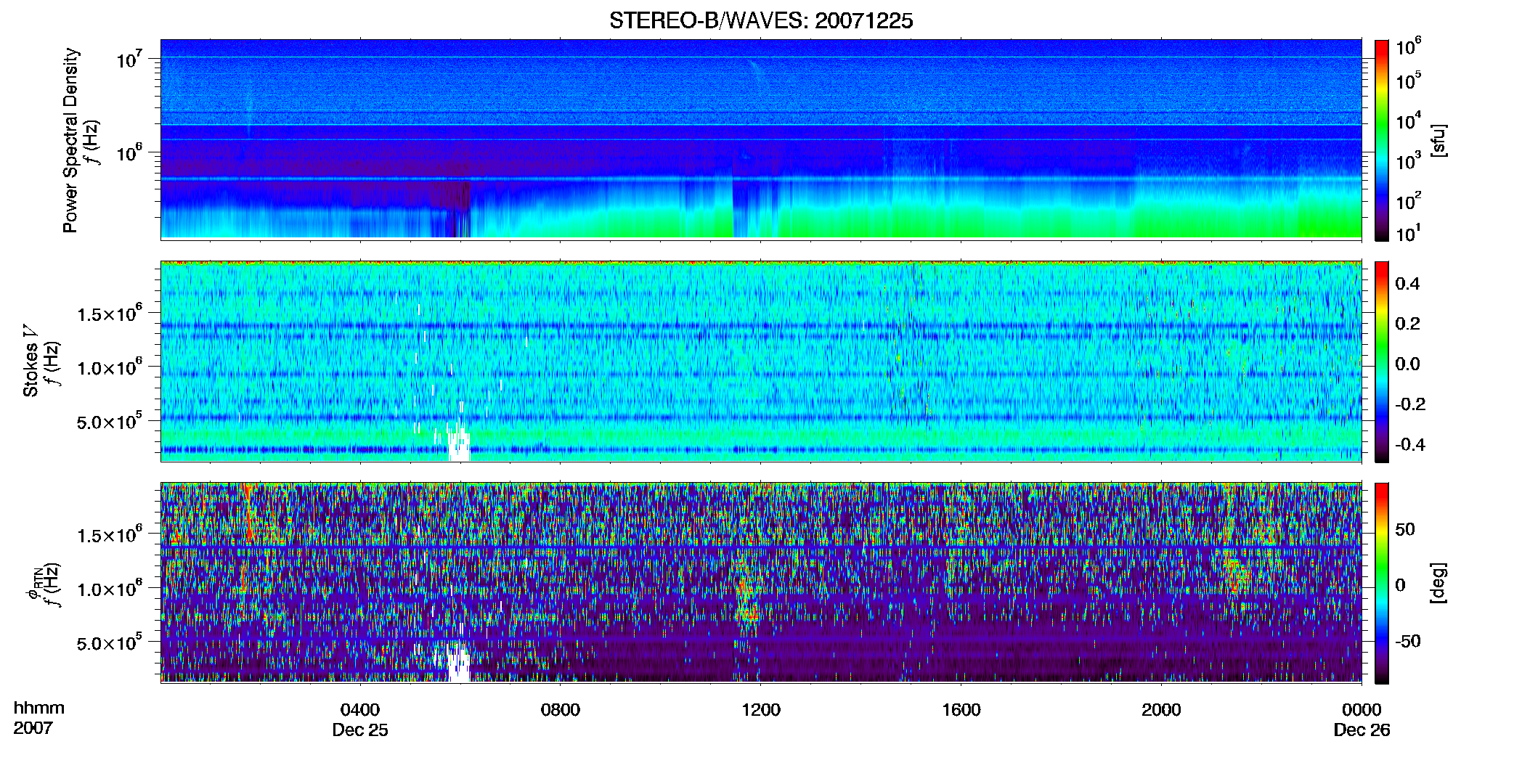Click the white data gap in the bottom phi panel
Screen dimensions: 1522x784
457,664
